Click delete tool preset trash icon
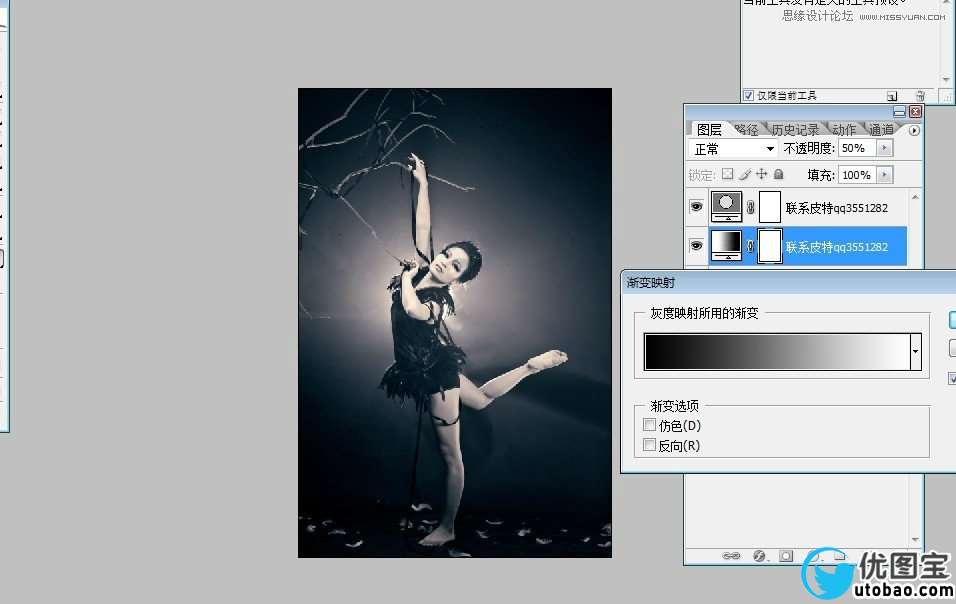The height and width of the screenshot is (604, 956). pyautogui.click(x=920, y=96)
